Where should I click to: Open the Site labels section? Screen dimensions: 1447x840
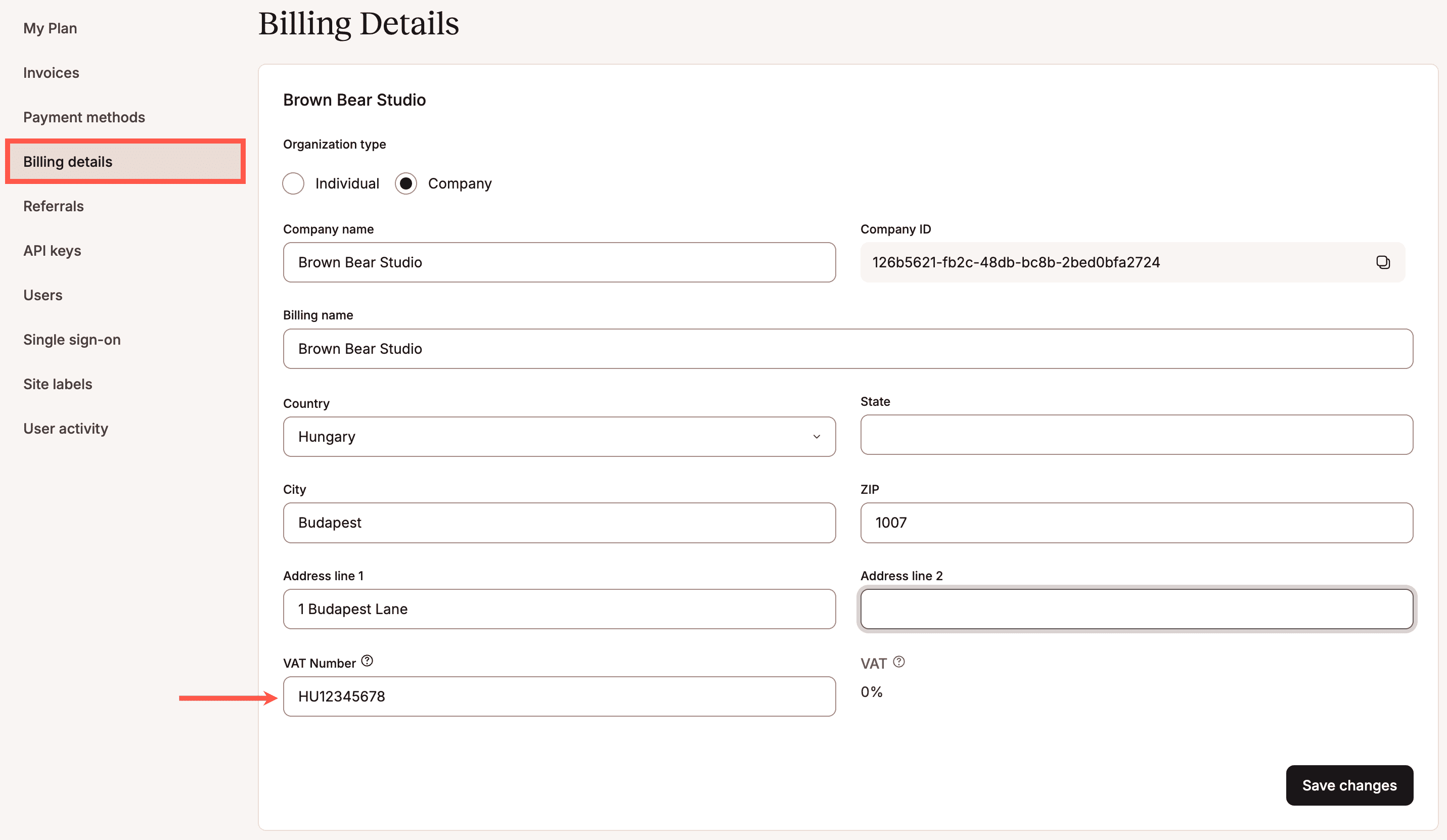pos(58,384)
